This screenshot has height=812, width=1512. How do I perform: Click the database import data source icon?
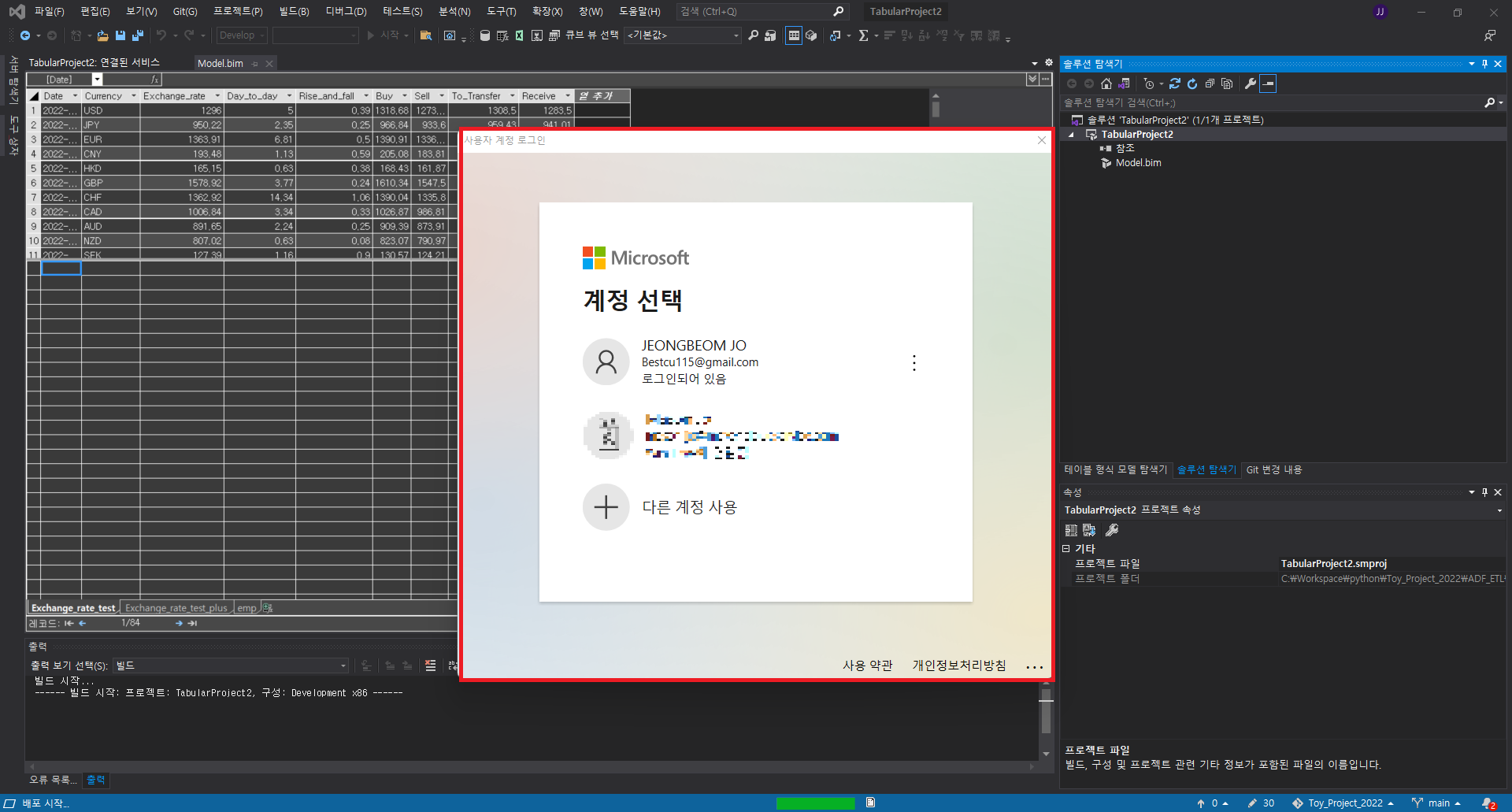485,35
